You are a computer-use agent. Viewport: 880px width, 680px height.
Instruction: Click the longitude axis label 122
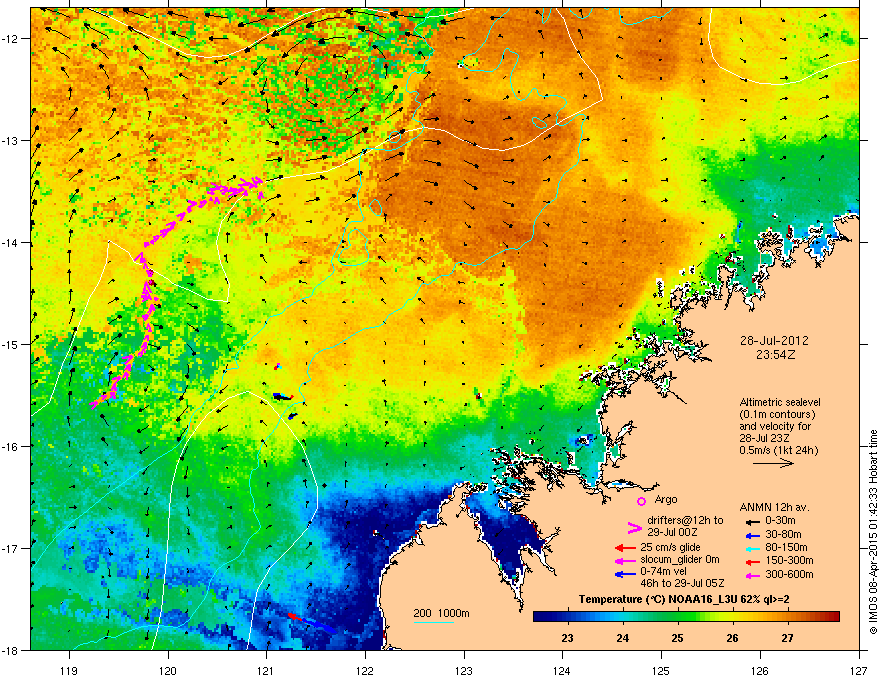coord(365,671)
